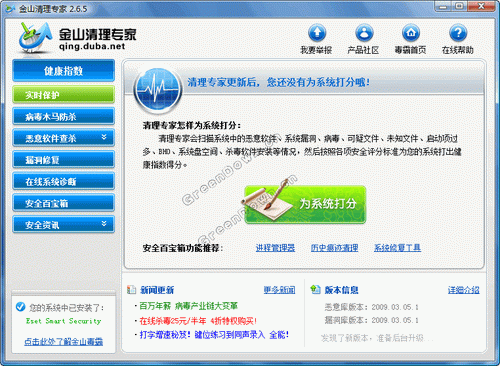Screen dimensions: 500x366
Task: Open 点击此处了解金山毒霸 link
Action: click(x=64, y=342)
